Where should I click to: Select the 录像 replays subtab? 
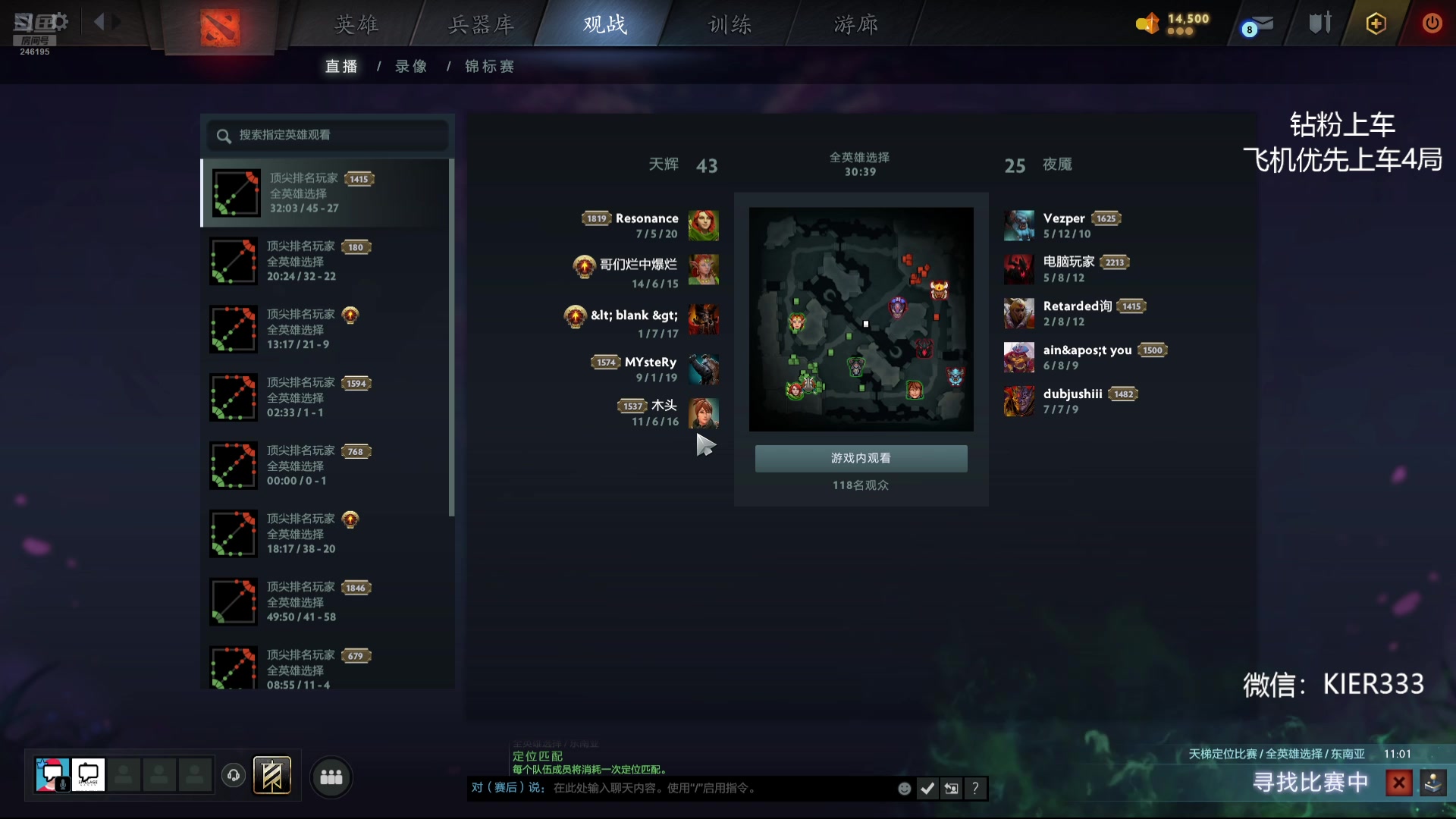411,67
